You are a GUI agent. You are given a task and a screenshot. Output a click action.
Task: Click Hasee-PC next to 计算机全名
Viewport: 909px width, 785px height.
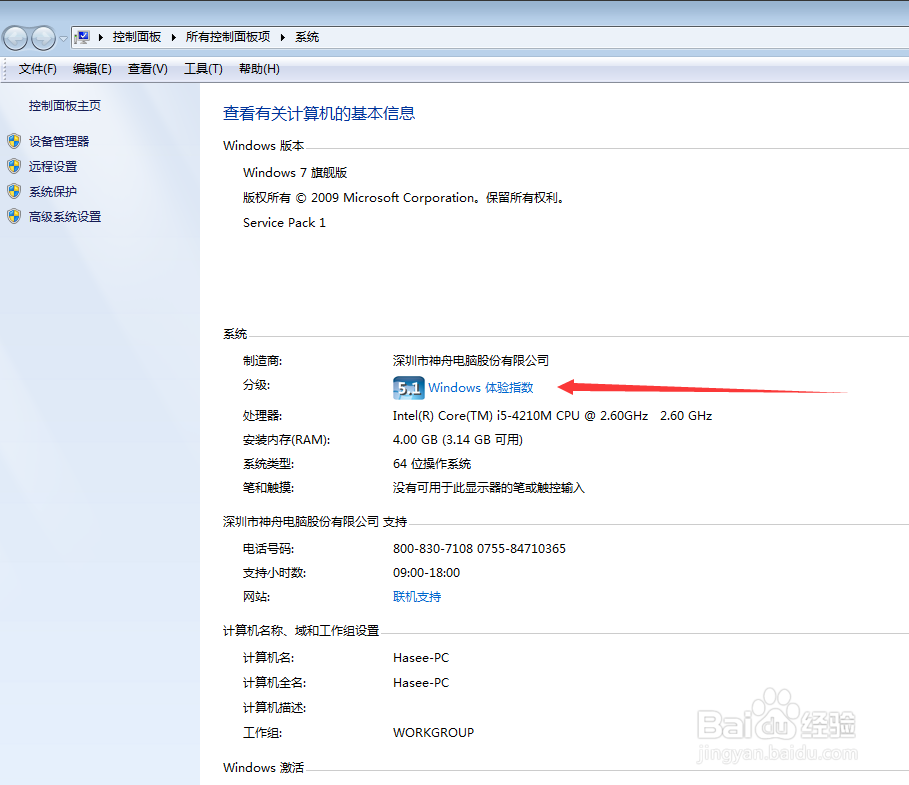tap(421, 683)
